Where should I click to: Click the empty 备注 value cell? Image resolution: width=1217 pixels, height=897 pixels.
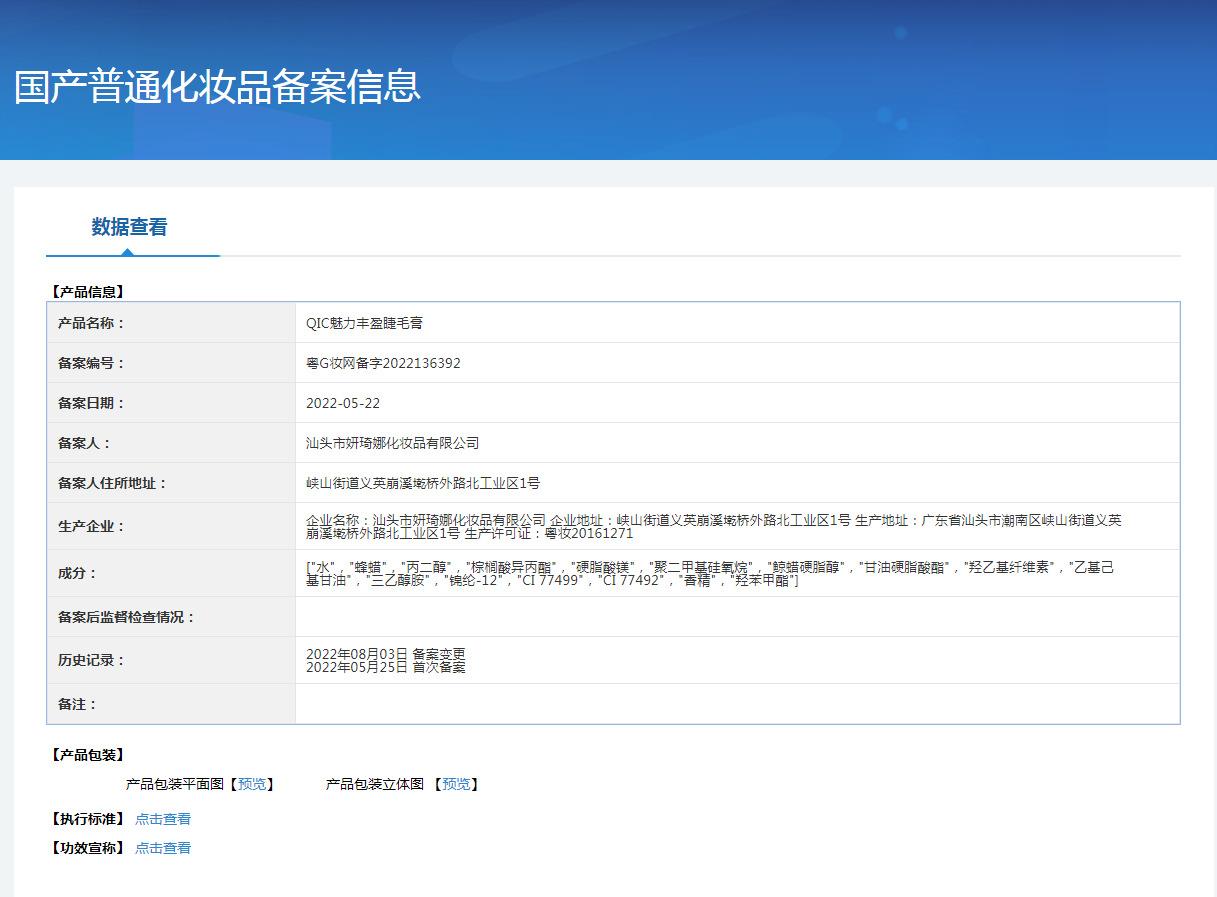[x=737, y=704]
